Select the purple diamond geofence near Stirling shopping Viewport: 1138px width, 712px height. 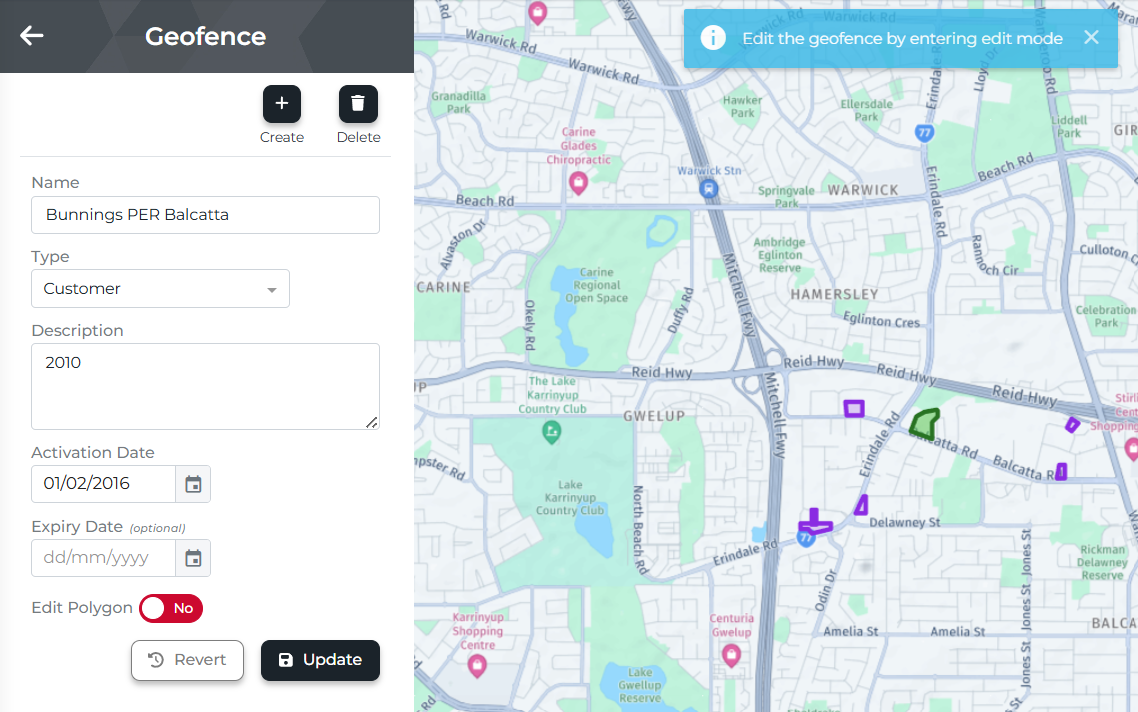pos(1072,425)
